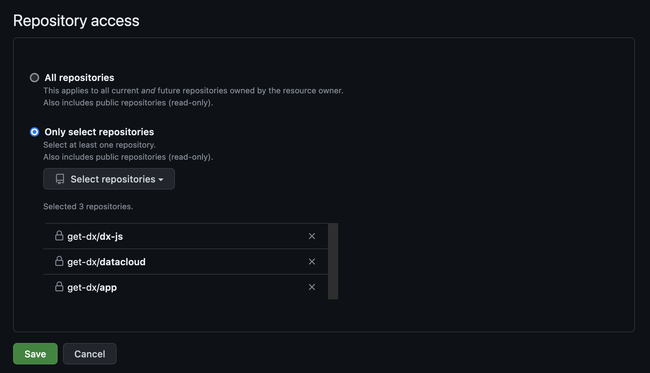650x373 pixels.
Task: Click the selected repositories list scrollbar
Action: (333, 261)
